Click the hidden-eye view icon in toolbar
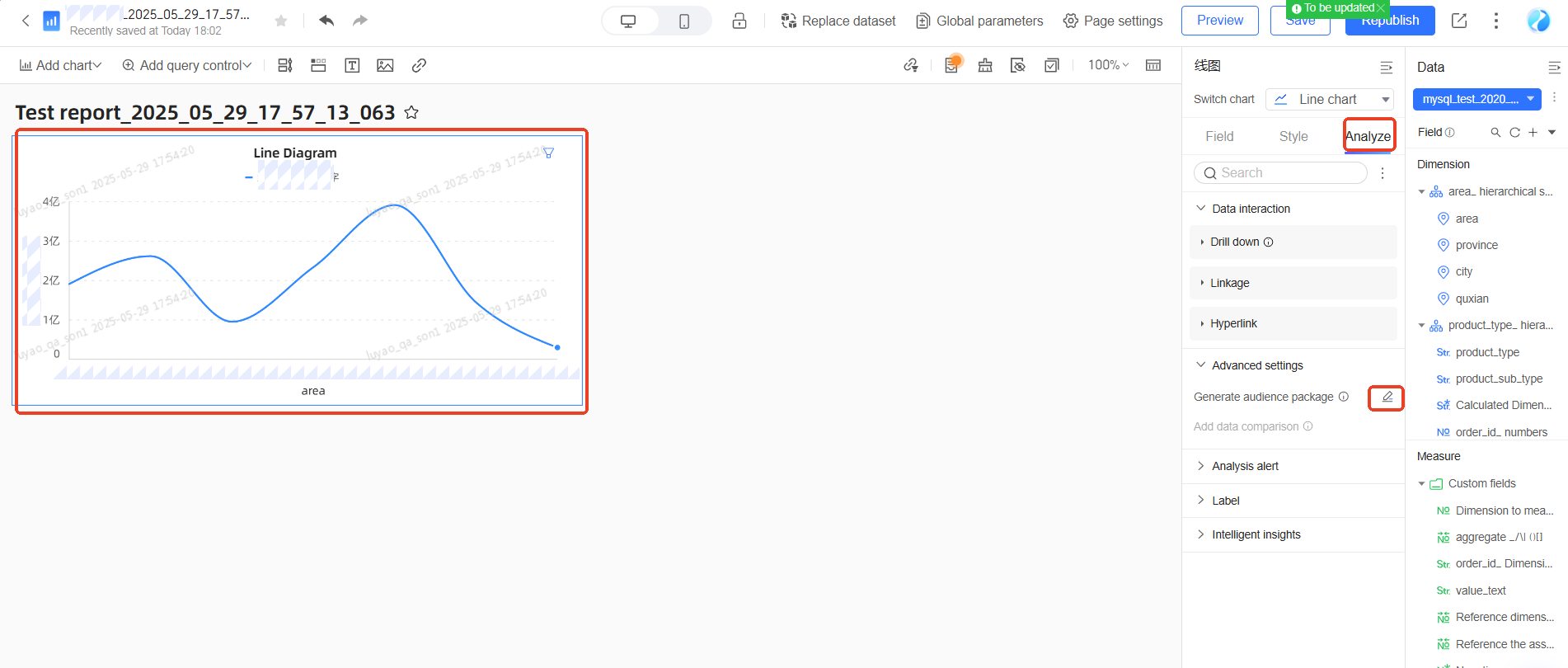Screen dimensions: 1568x668 point(1018,65)
